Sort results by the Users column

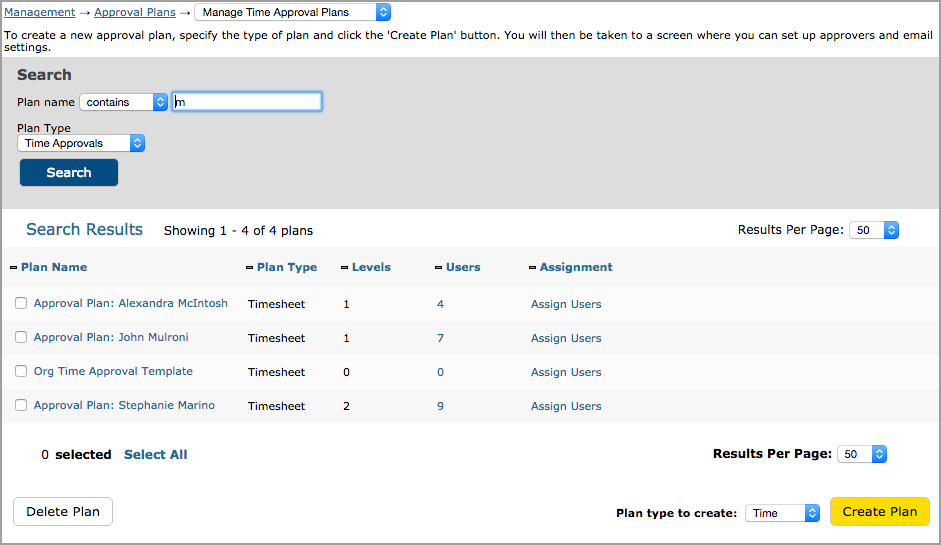pyautogui.click(x=463, y=267)
